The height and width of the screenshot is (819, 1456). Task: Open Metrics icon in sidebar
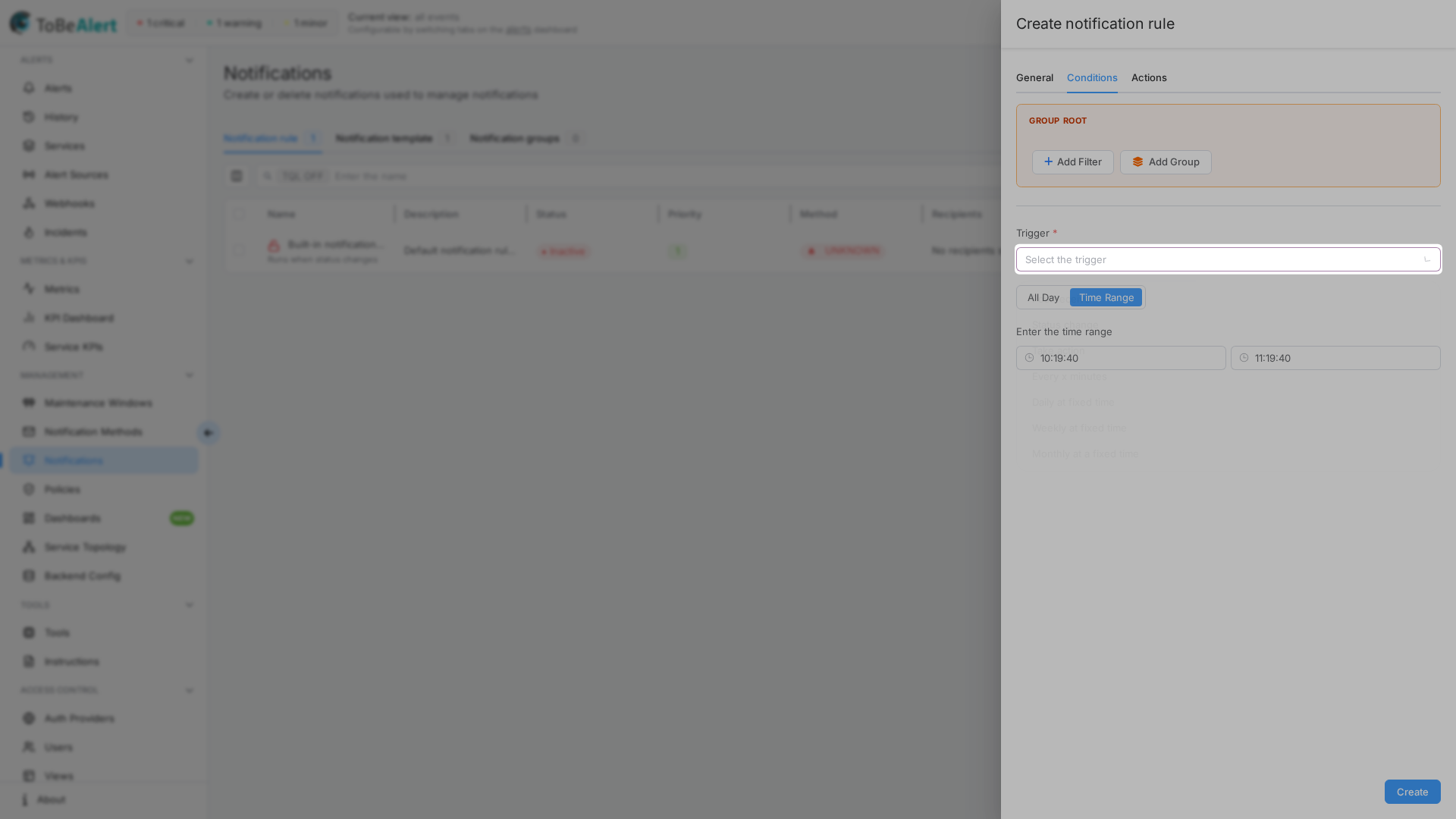click(x=29, y=289)
